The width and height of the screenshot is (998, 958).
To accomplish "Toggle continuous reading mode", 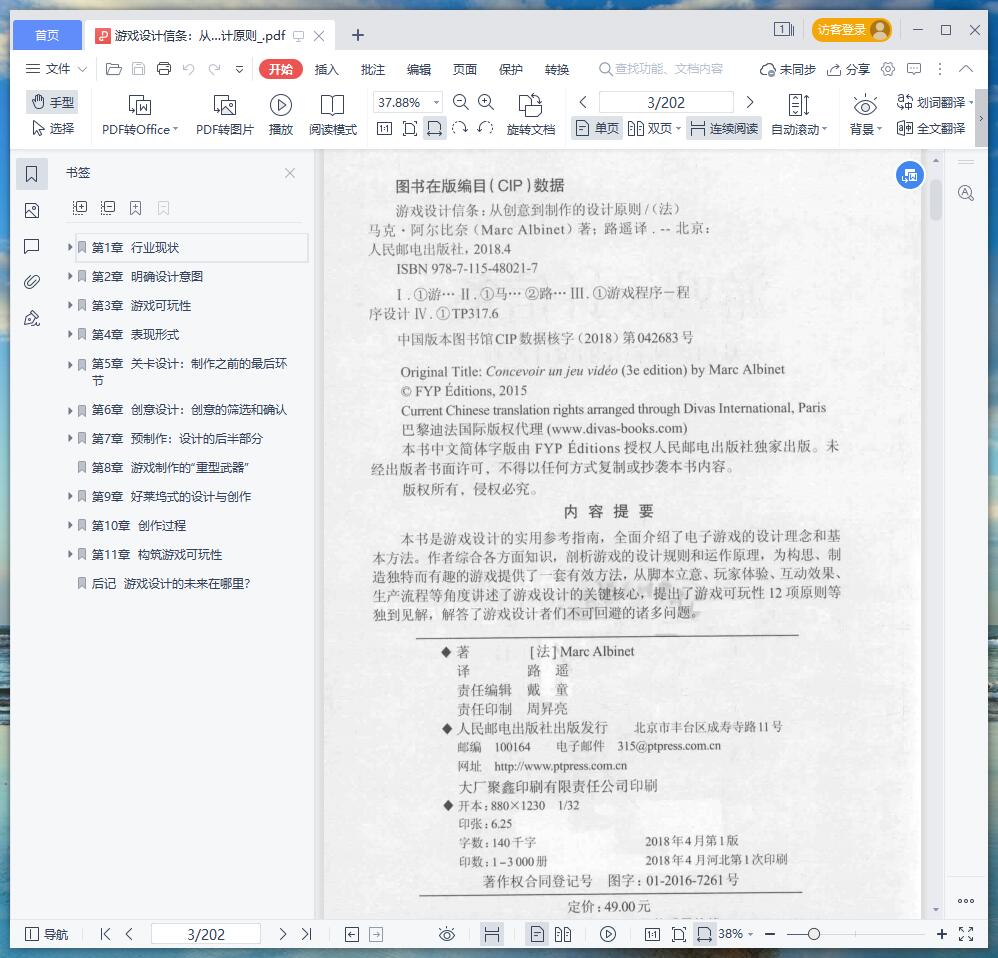I will pos(724,129).
